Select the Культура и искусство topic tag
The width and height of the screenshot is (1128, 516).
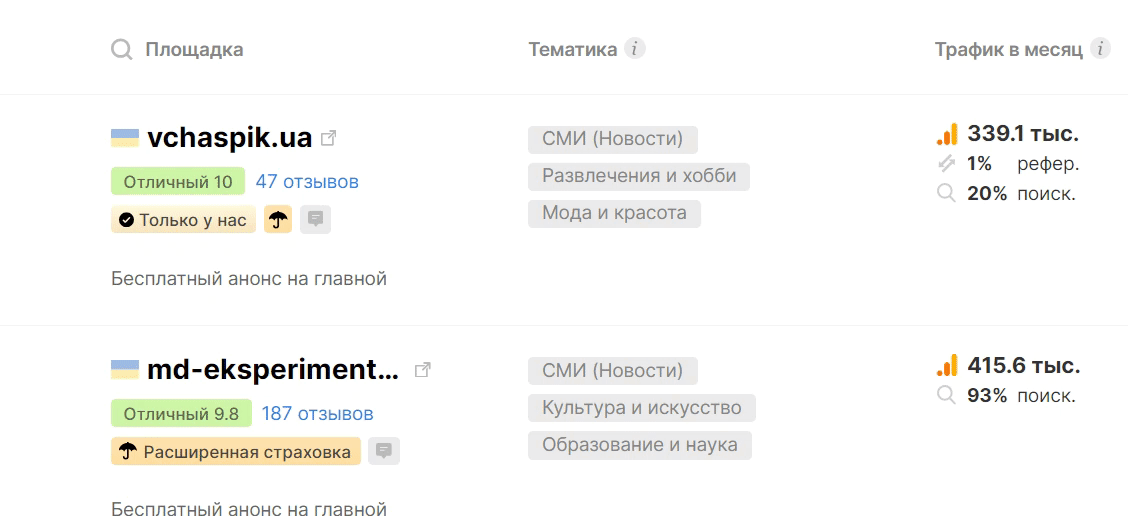(641, 408)
